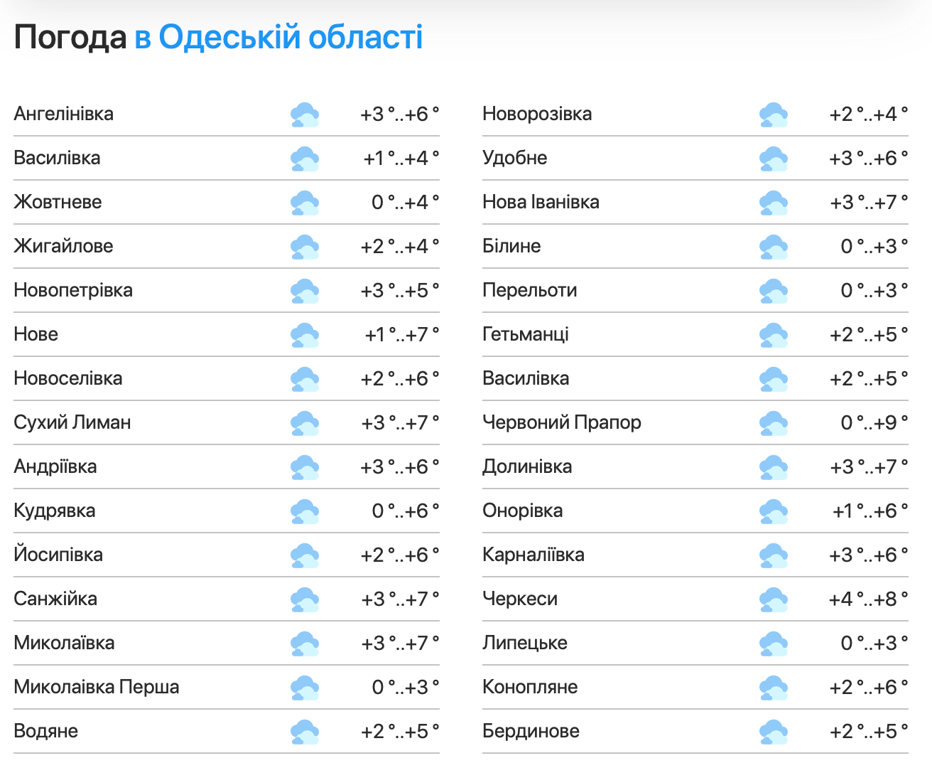932x768 pixels.
Task: Click the cloud icon beside Ангелінівка
Action: point(304,114)
